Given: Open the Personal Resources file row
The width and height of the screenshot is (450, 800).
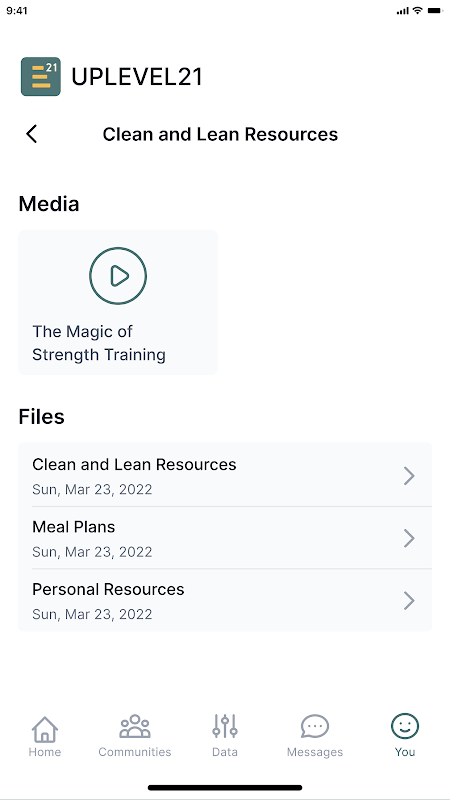Looking at the screenshot, I should [225, 600].
